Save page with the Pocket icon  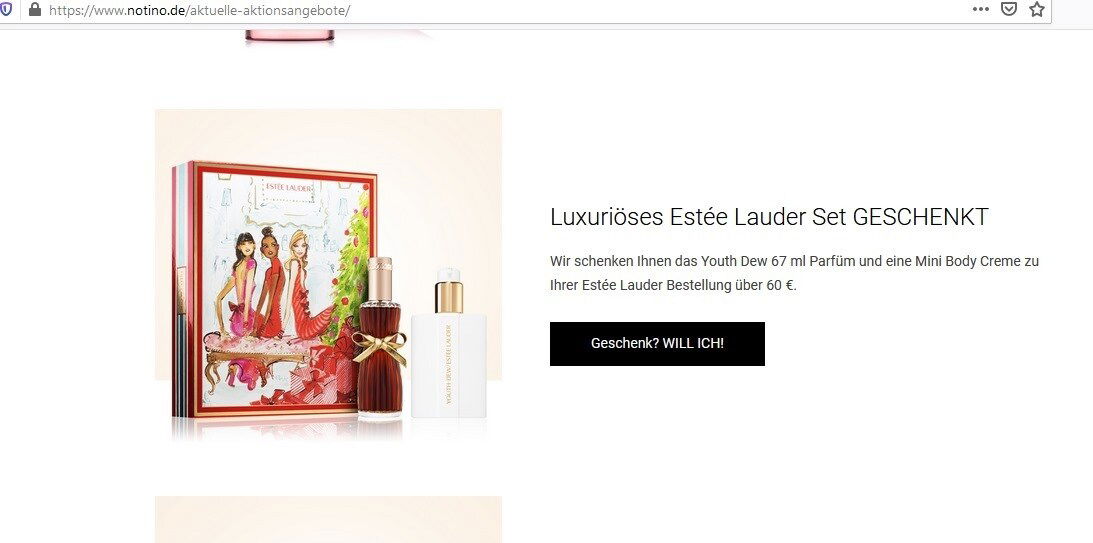(1009, 9)
